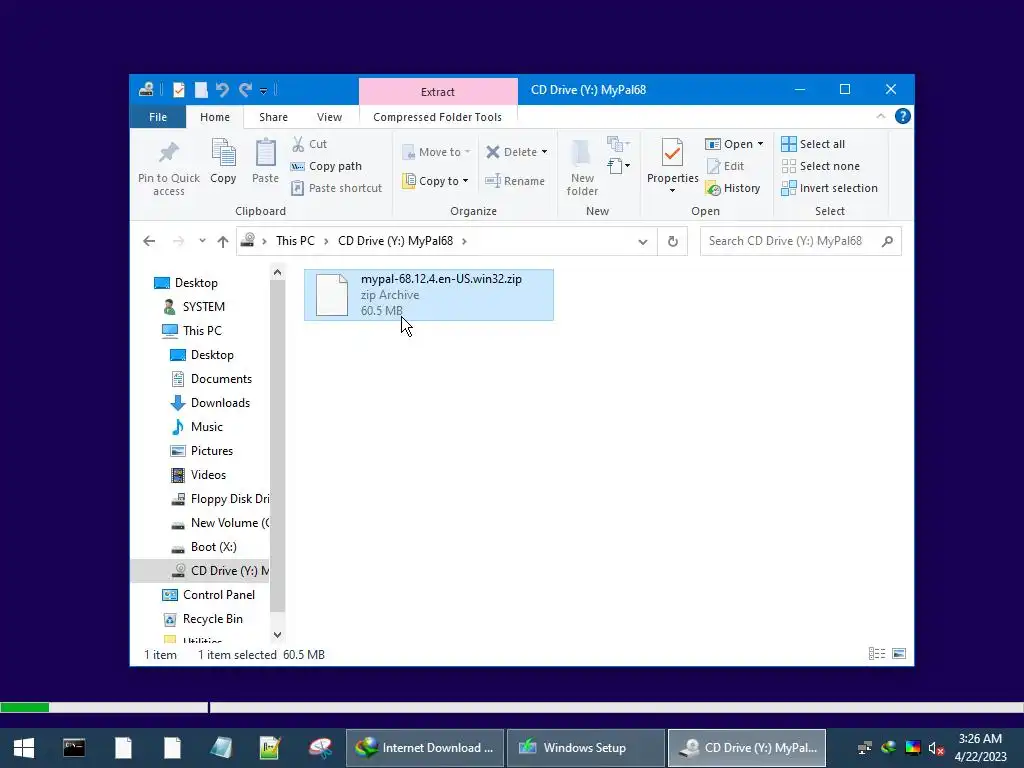The image size is (1024, 768).
Task: Click Cut in the Clipboard group
Action: coord(310,144)
